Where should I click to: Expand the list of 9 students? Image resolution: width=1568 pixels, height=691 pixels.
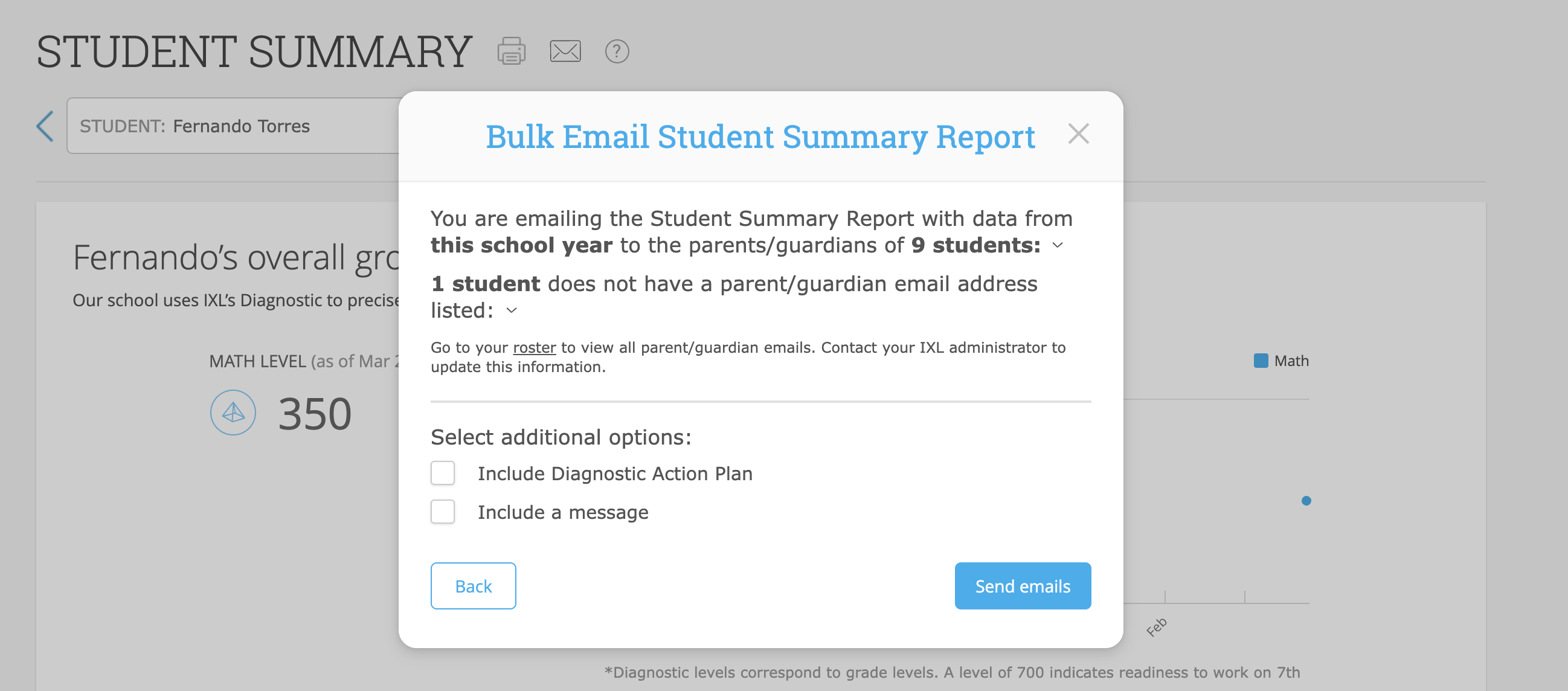point(1057,246)
